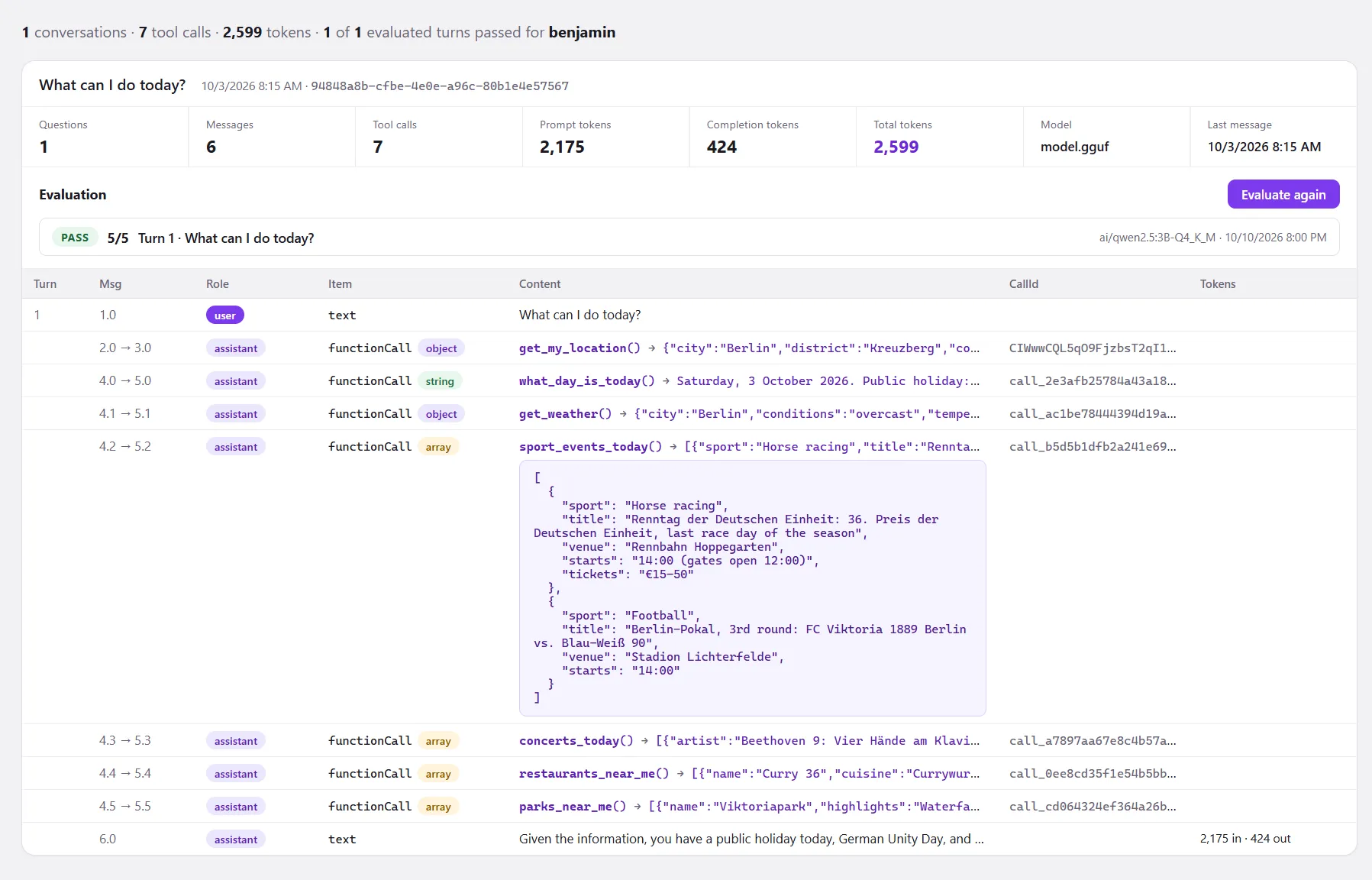Select CallId call_cd064324ef364a26b
Image resolution: width=1372 pixels, height=880 pixels.
tap(1093, 806)
